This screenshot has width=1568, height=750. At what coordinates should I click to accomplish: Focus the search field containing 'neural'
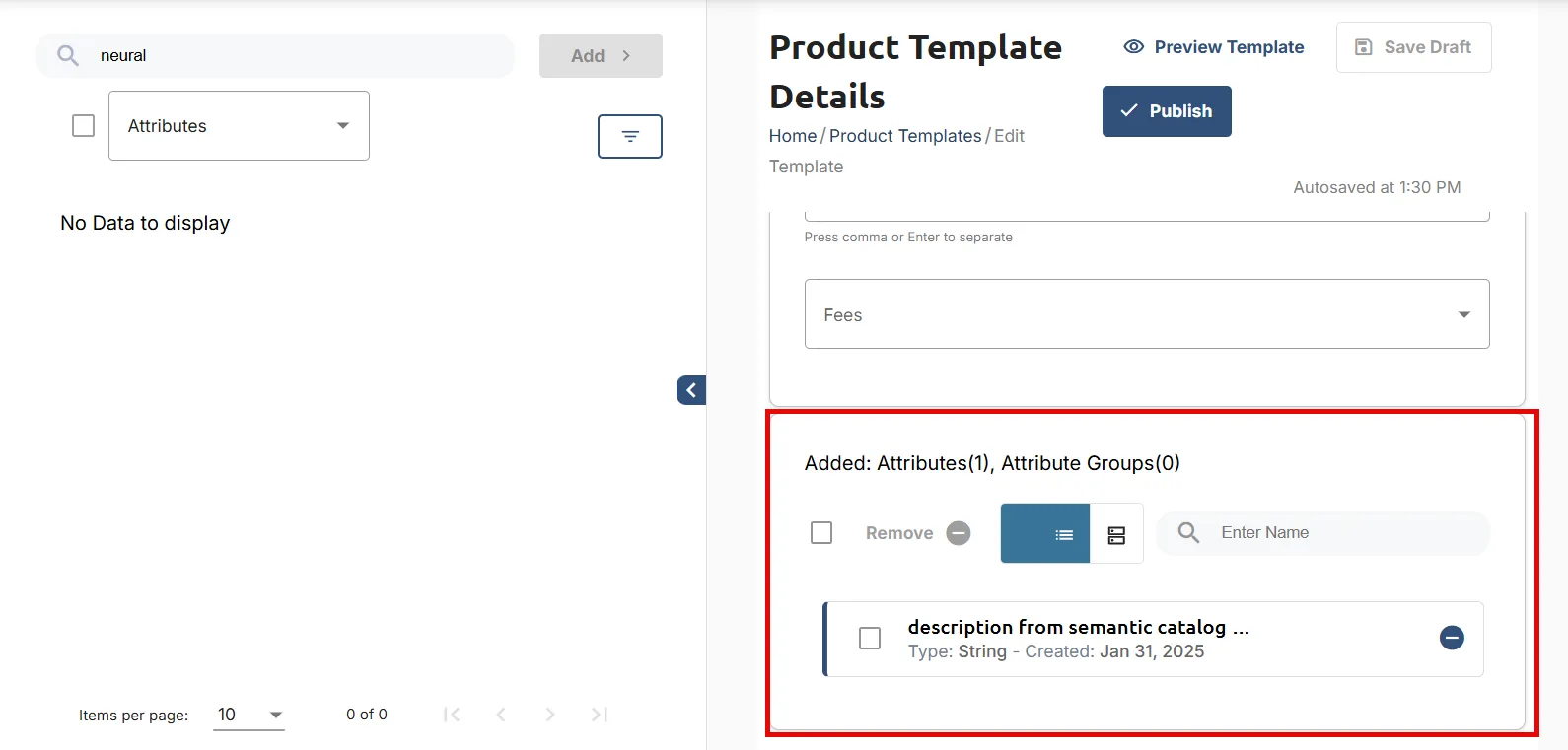275,56
